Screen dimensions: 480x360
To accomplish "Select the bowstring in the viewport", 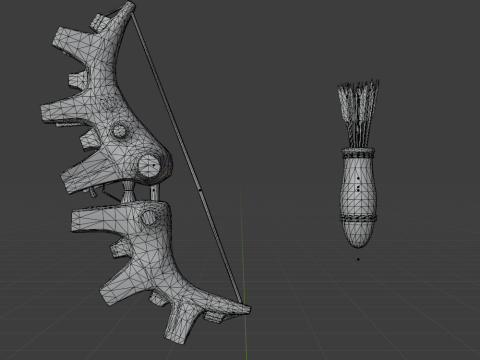I will (x=187, y=157).
